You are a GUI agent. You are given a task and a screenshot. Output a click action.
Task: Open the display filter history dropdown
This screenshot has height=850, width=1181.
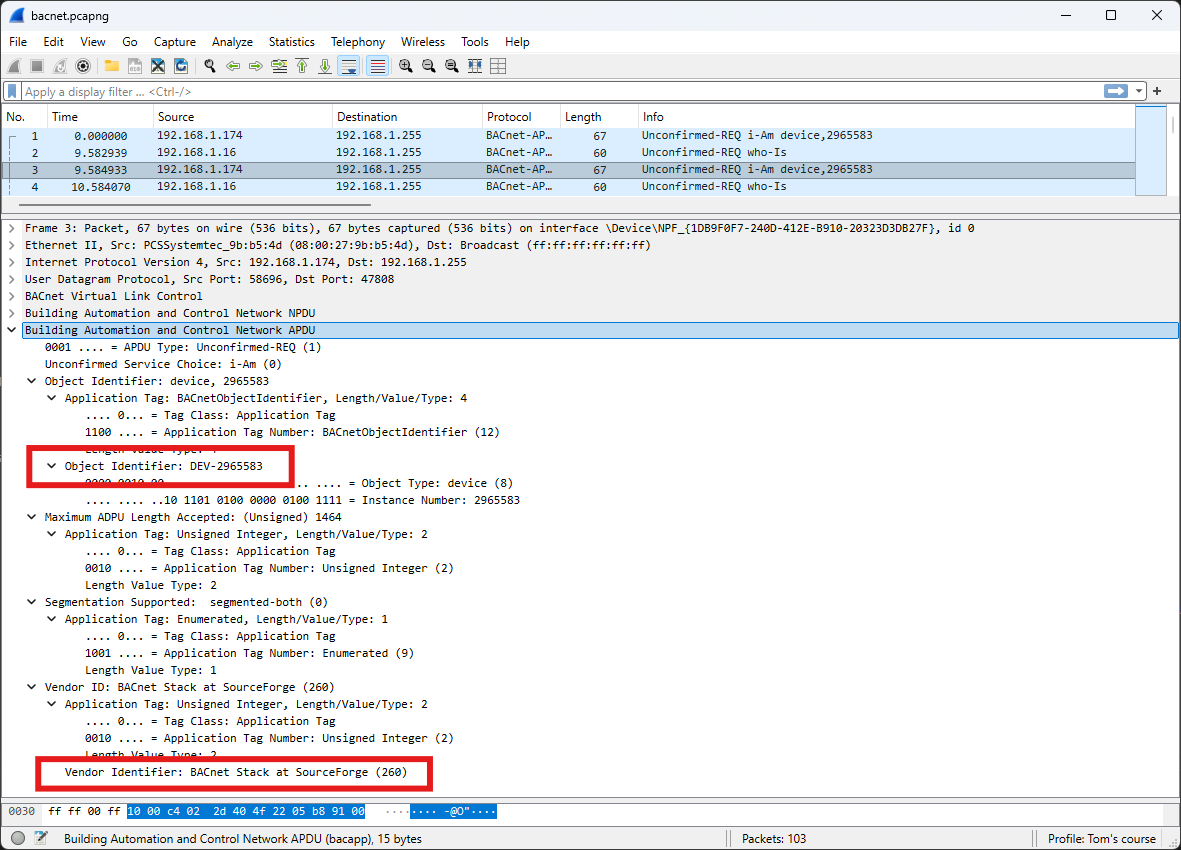pos(1140,91)
